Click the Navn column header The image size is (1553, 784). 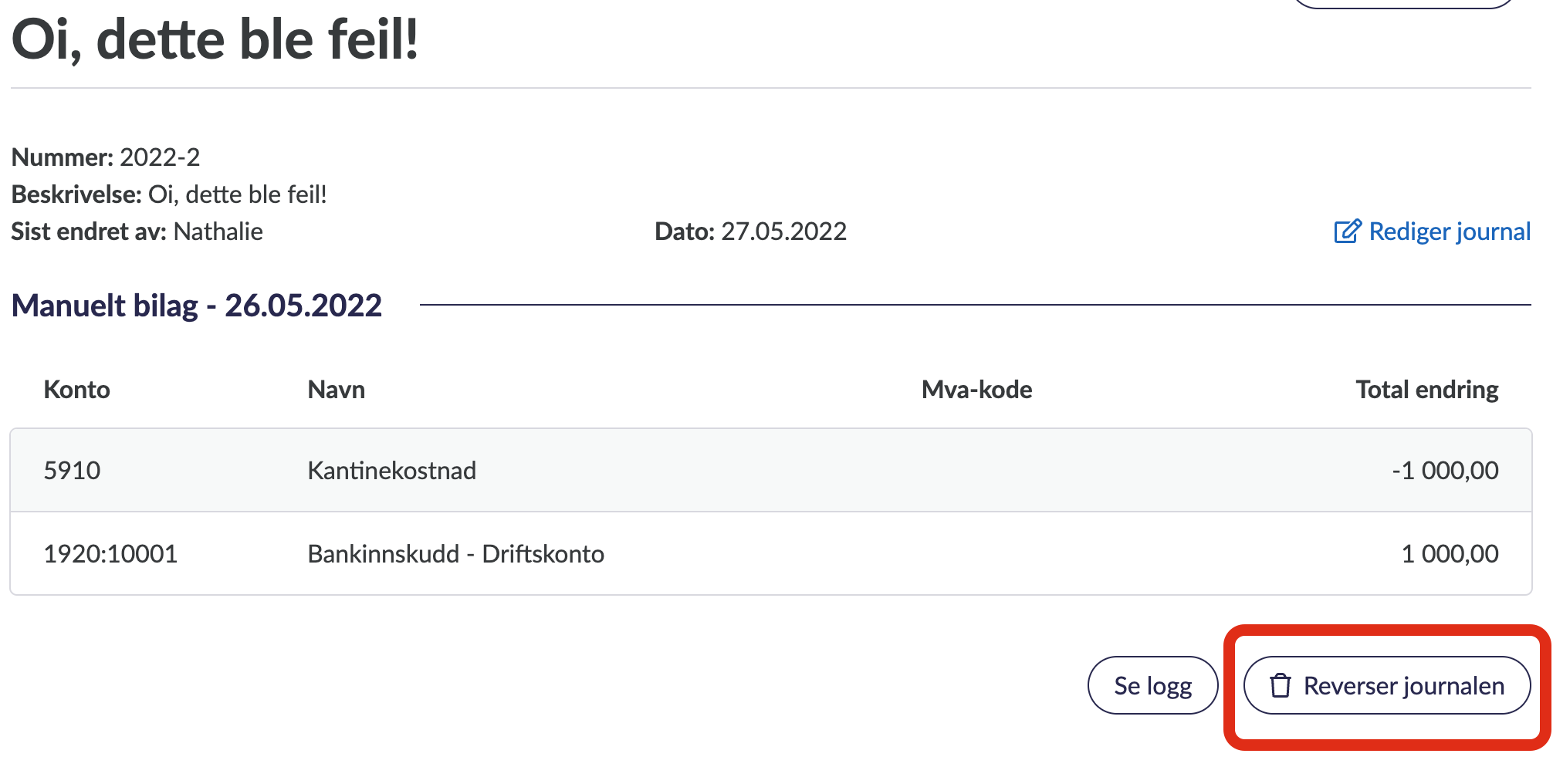click(x=336, y=390)
